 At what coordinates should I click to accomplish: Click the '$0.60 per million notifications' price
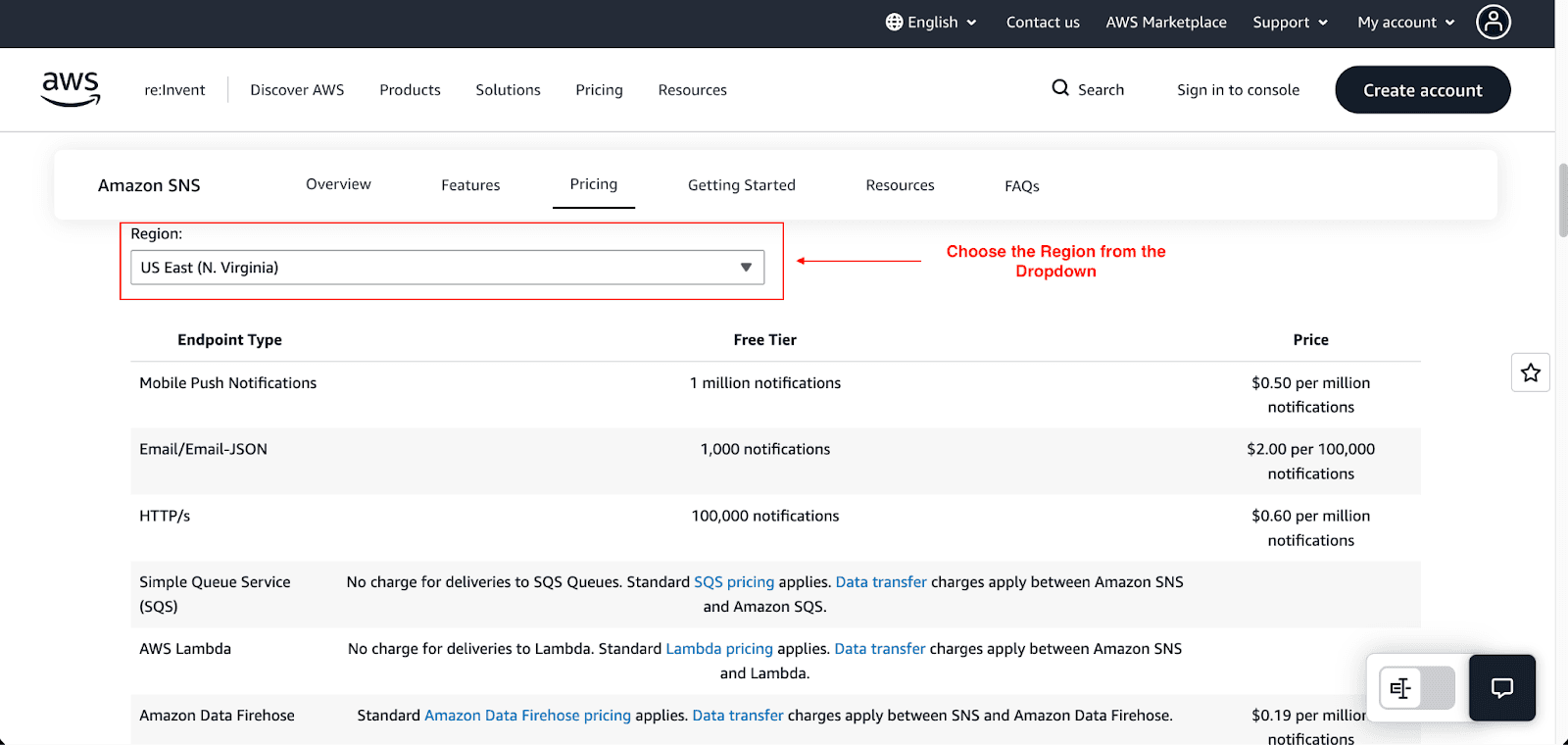1310,527
